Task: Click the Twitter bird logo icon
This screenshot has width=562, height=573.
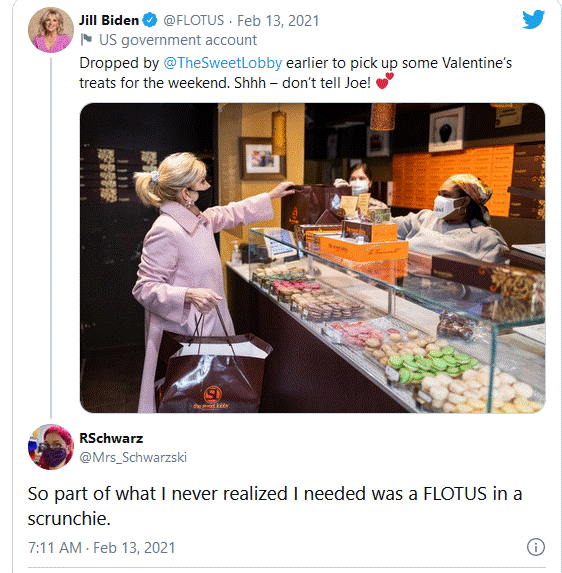Action: 533,19
